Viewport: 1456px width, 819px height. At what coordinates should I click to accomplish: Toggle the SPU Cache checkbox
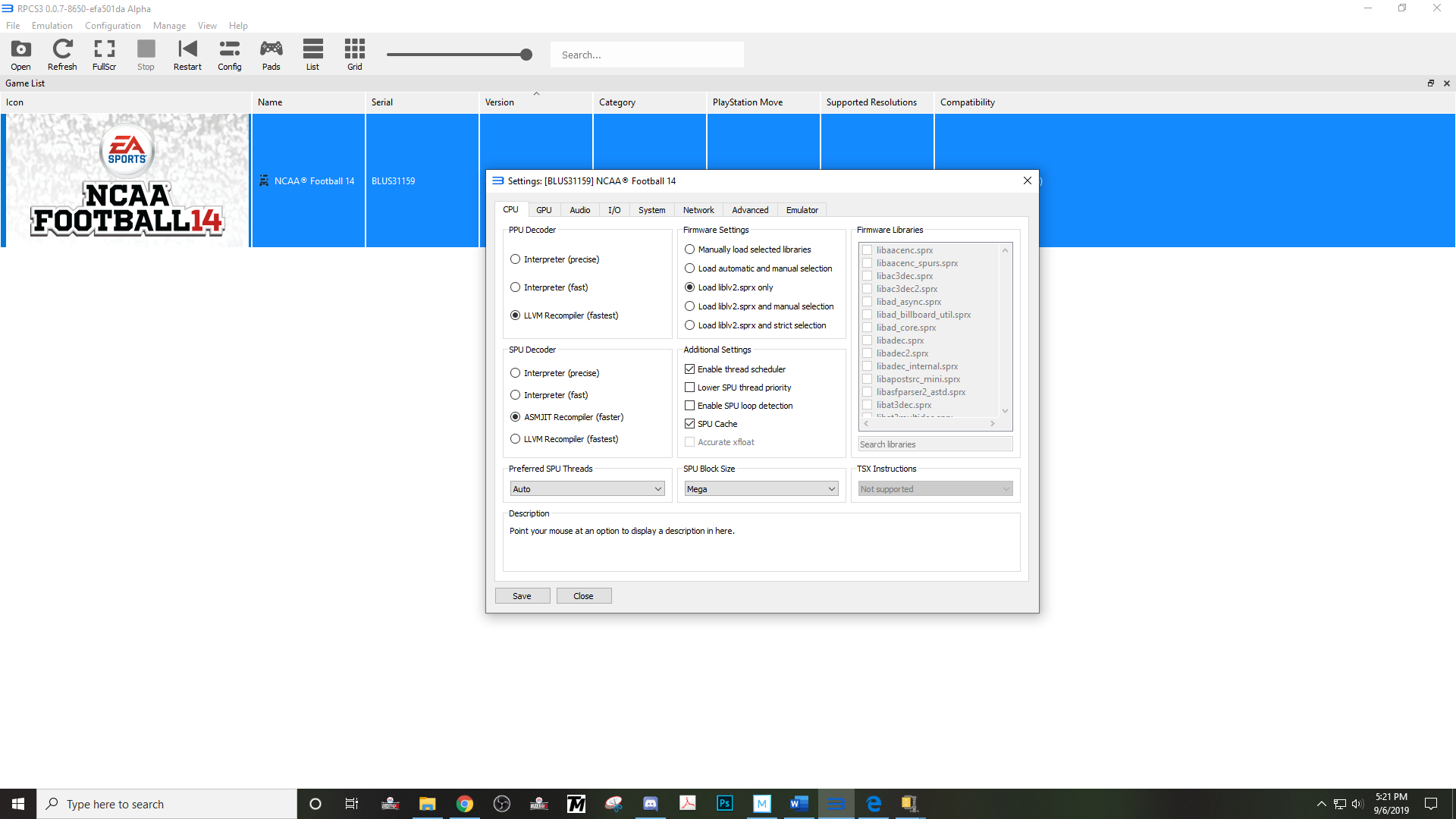711,424
